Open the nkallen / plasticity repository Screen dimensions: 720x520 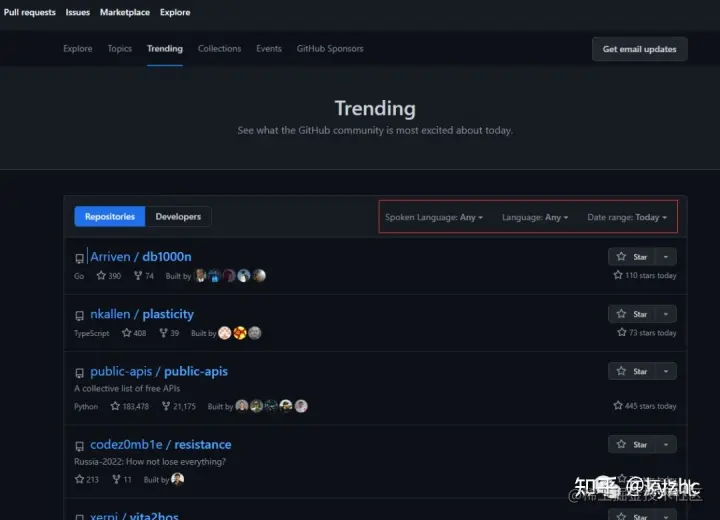pos(142,314)
